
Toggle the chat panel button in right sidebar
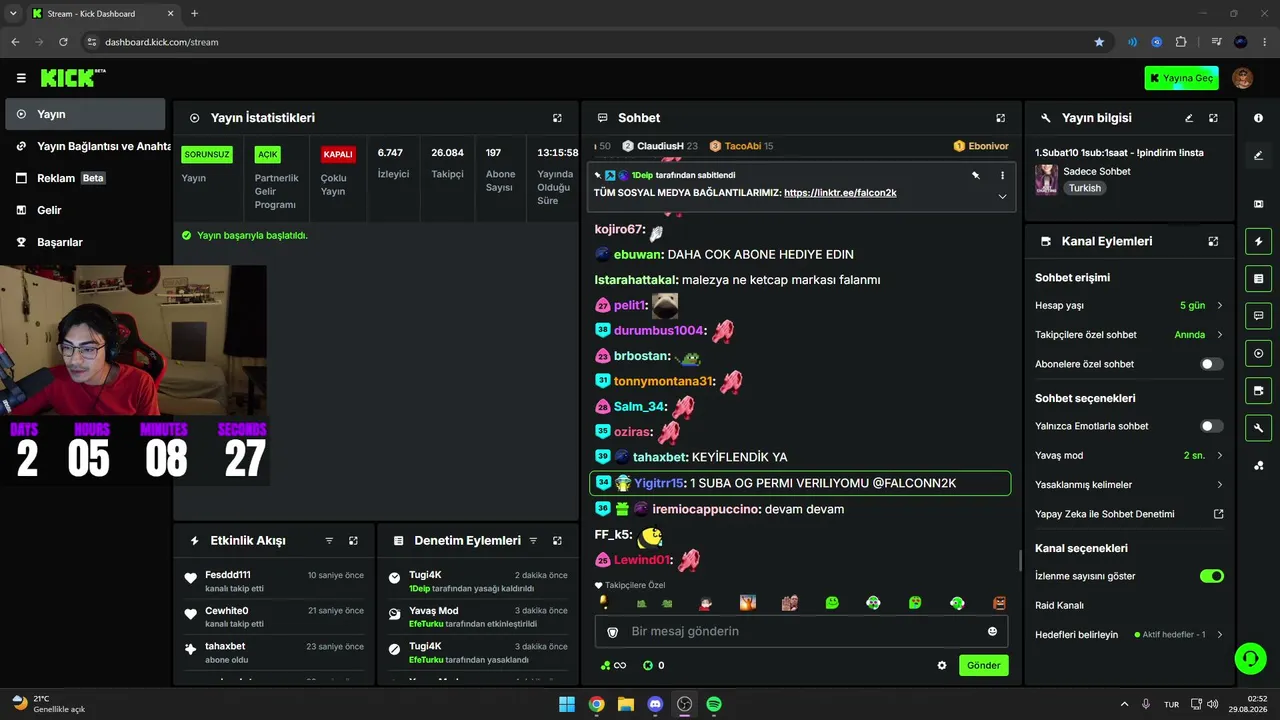(x=1258, y=316)
